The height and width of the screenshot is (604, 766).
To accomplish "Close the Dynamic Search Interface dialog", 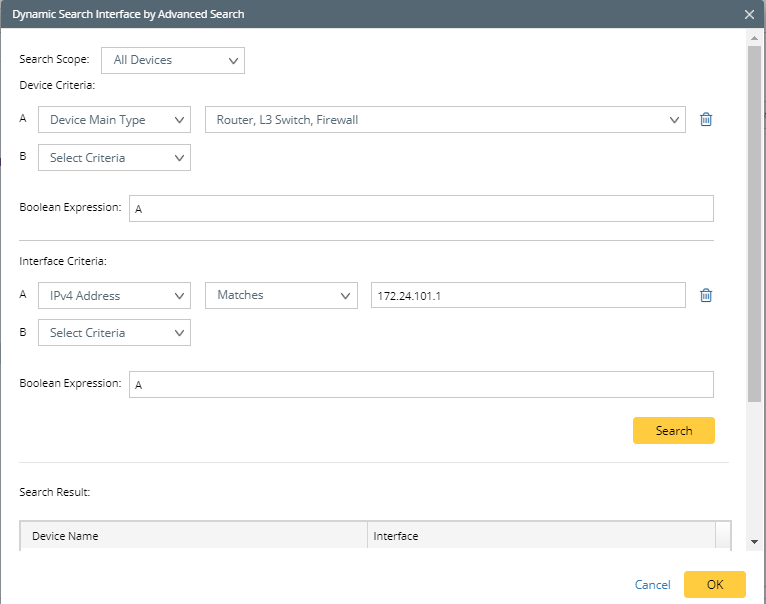I will [750, 14].
